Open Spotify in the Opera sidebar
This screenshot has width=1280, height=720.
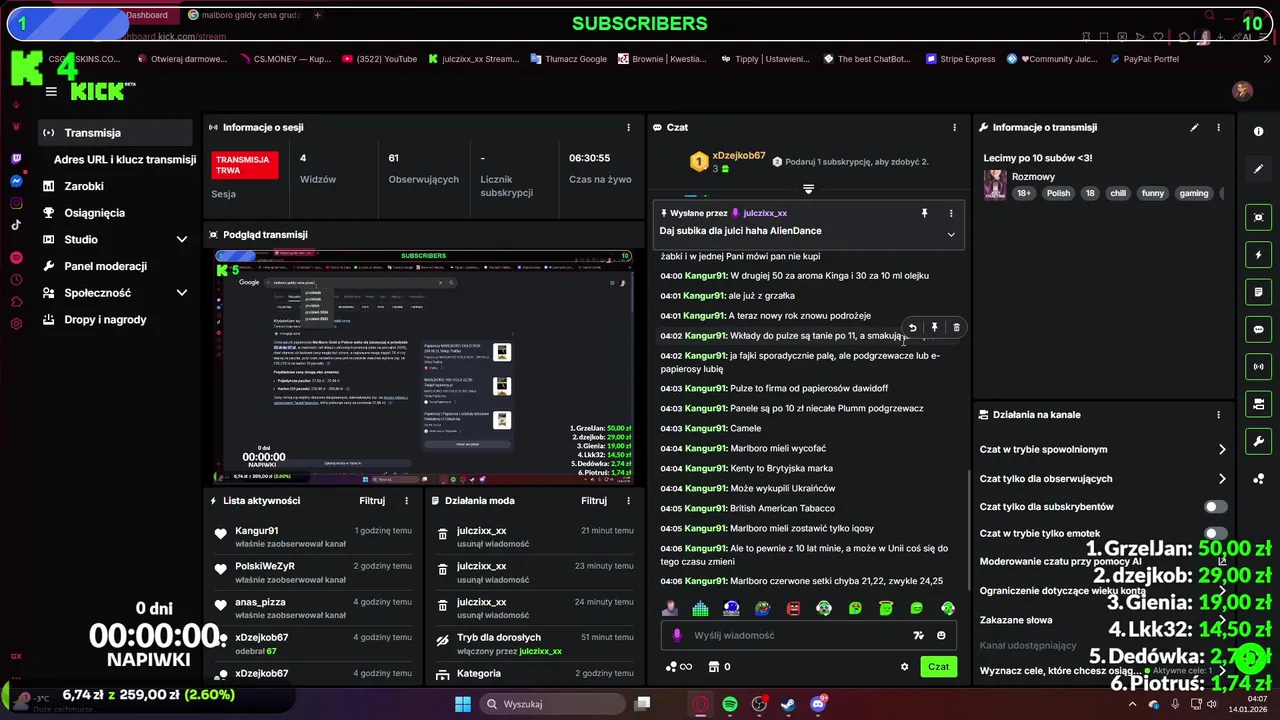(16, 258)
